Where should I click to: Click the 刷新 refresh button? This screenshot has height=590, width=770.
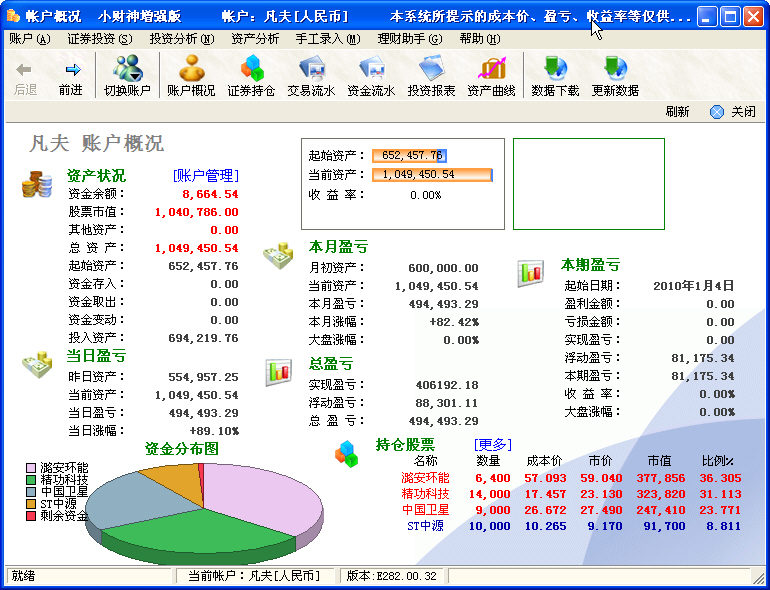pos(678,112)
